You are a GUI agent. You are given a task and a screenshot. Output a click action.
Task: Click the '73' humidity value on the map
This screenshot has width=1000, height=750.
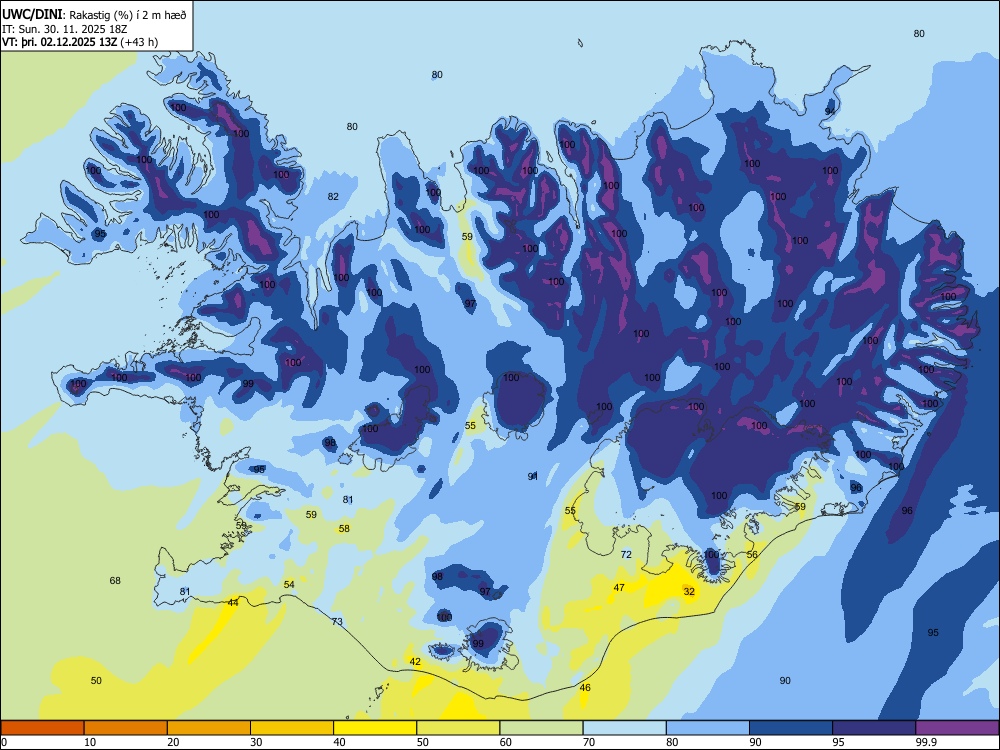coord(337,622)
